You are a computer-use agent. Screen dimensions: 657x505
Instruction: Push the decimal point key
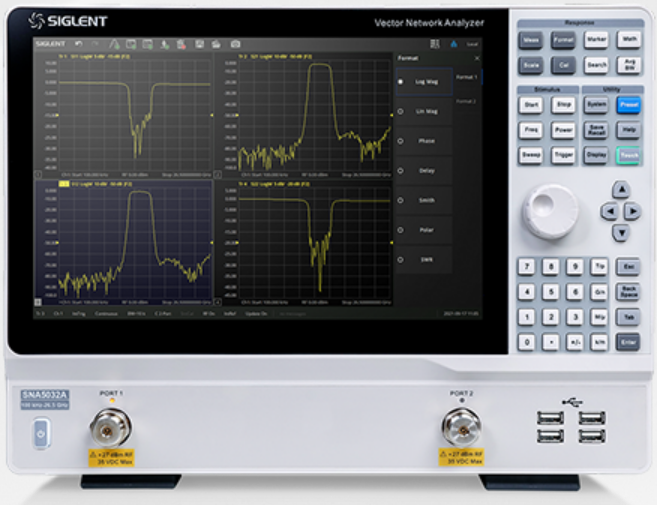[551, 342]
